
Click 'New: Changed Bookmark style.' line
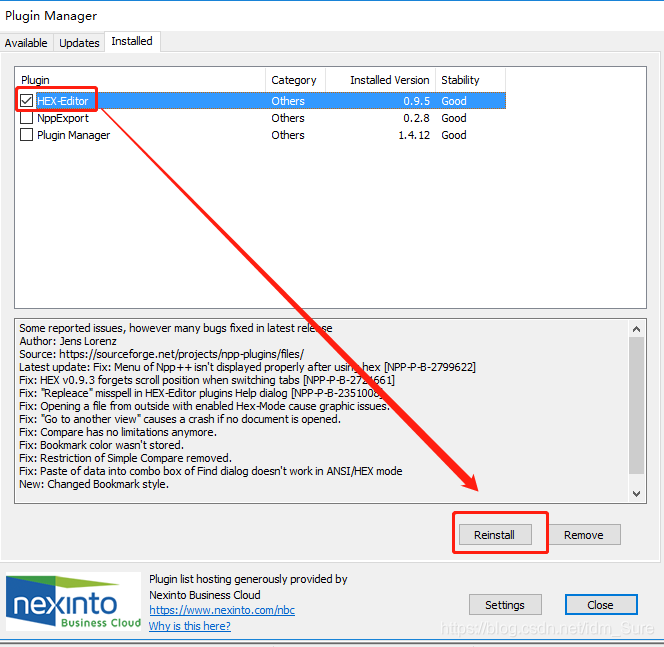tap(94, 484)
